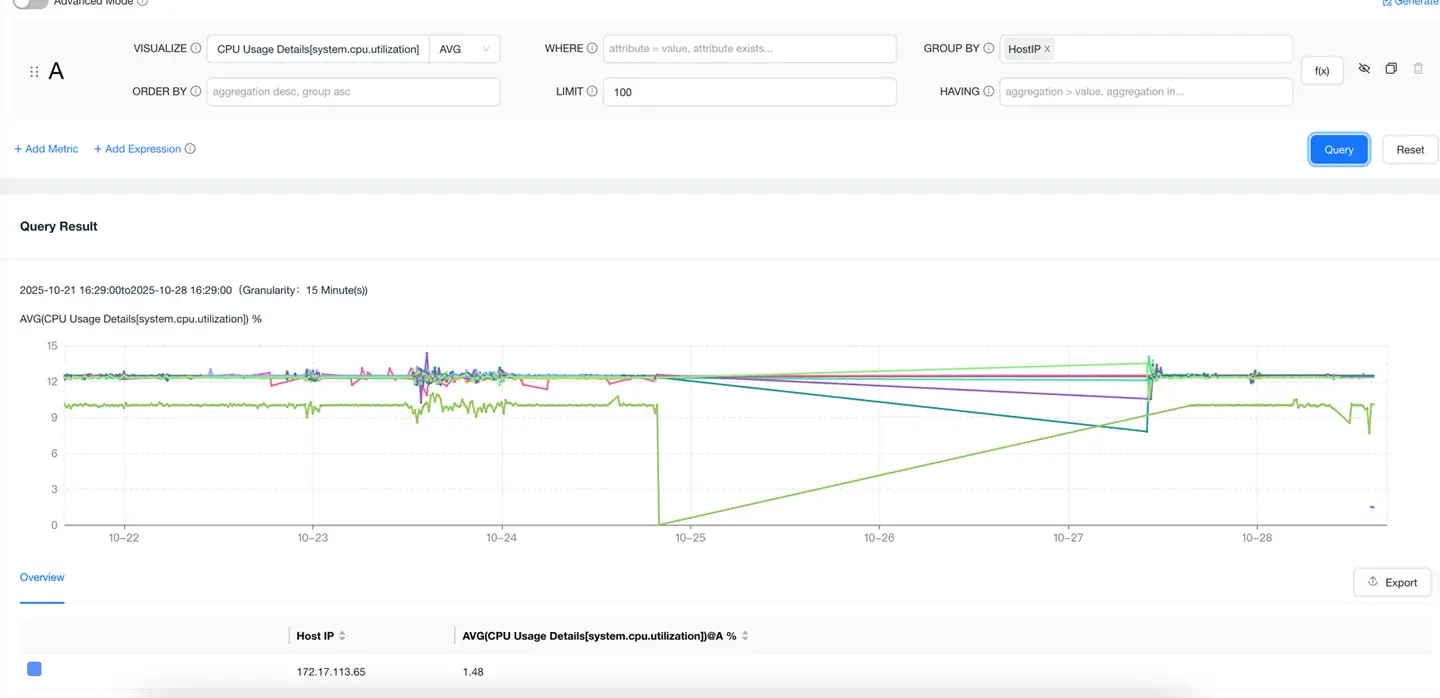Click the info icon next to Add Expression

(x=190, y=149)
